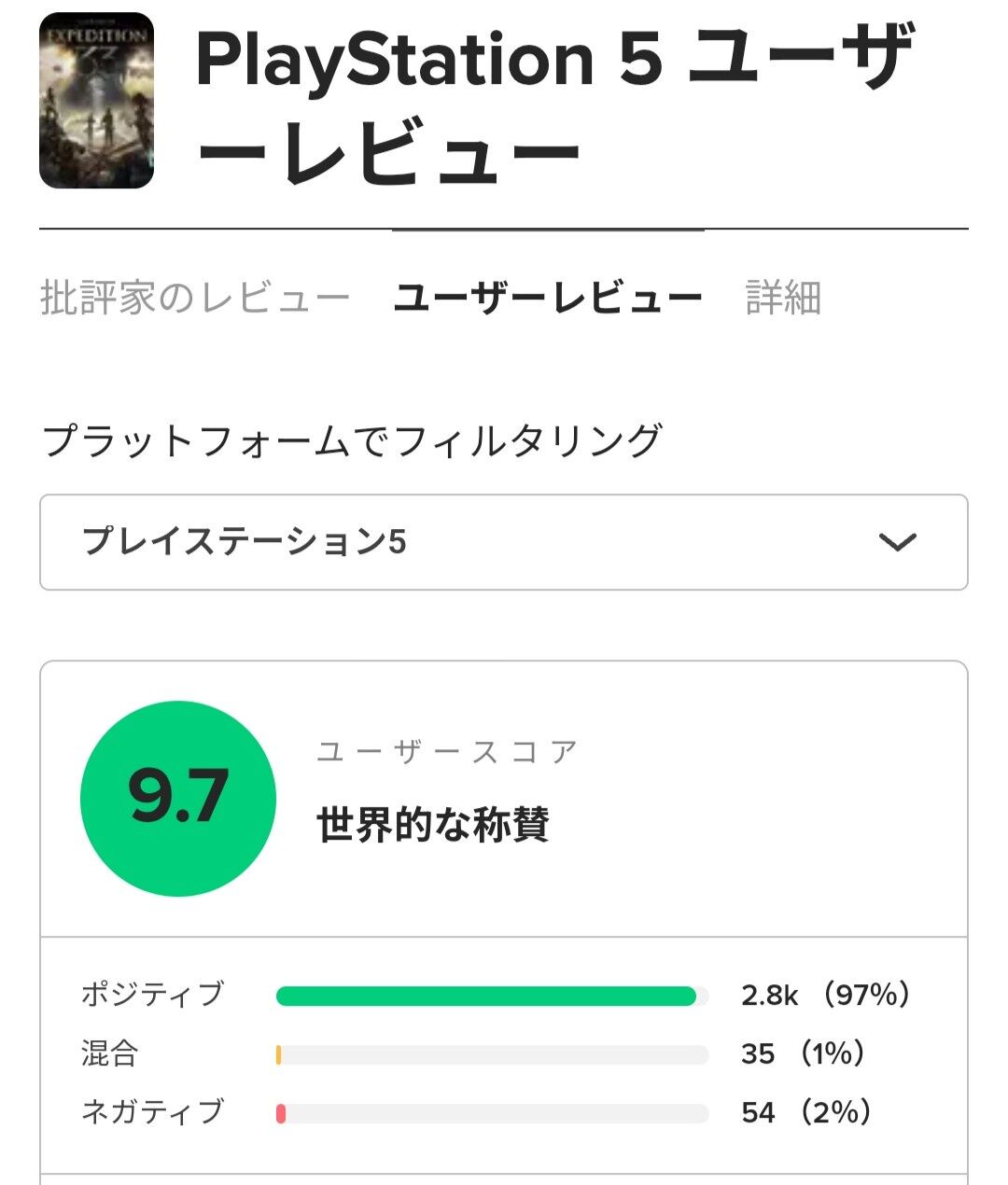1008x1185 pixels.
Task: Select the ユーザーレビュー tab
Action: click(548, 299)
